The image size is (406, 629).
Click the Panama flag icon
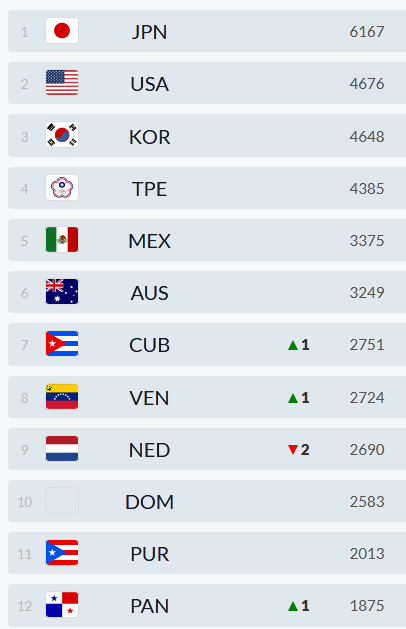click(62, 605)
